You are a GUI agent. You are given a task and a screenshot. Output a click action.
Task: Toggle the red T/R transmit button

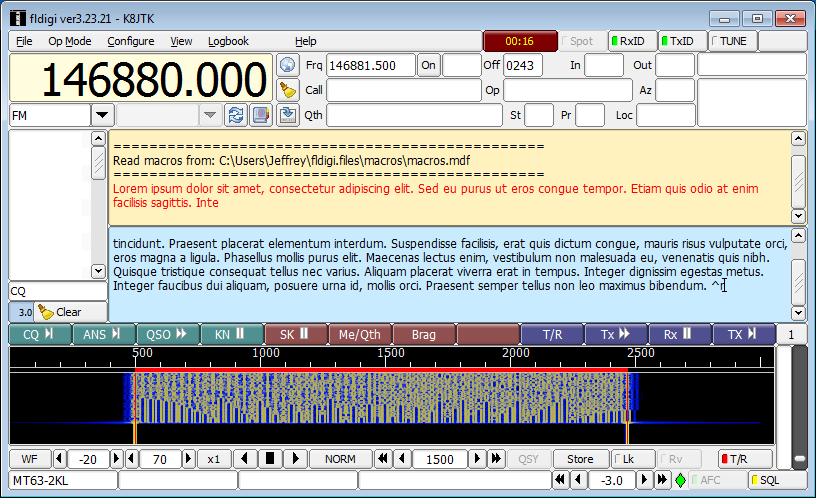tap(744, 459)
